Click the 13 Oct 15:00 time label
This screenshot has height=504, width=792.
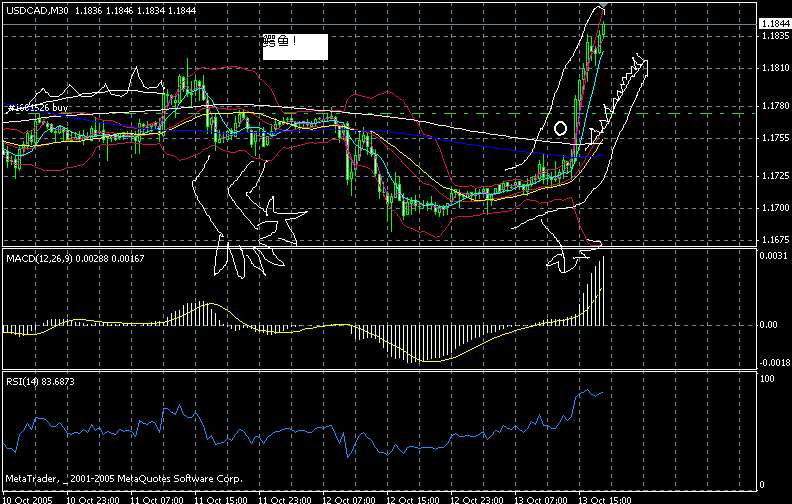605,500
